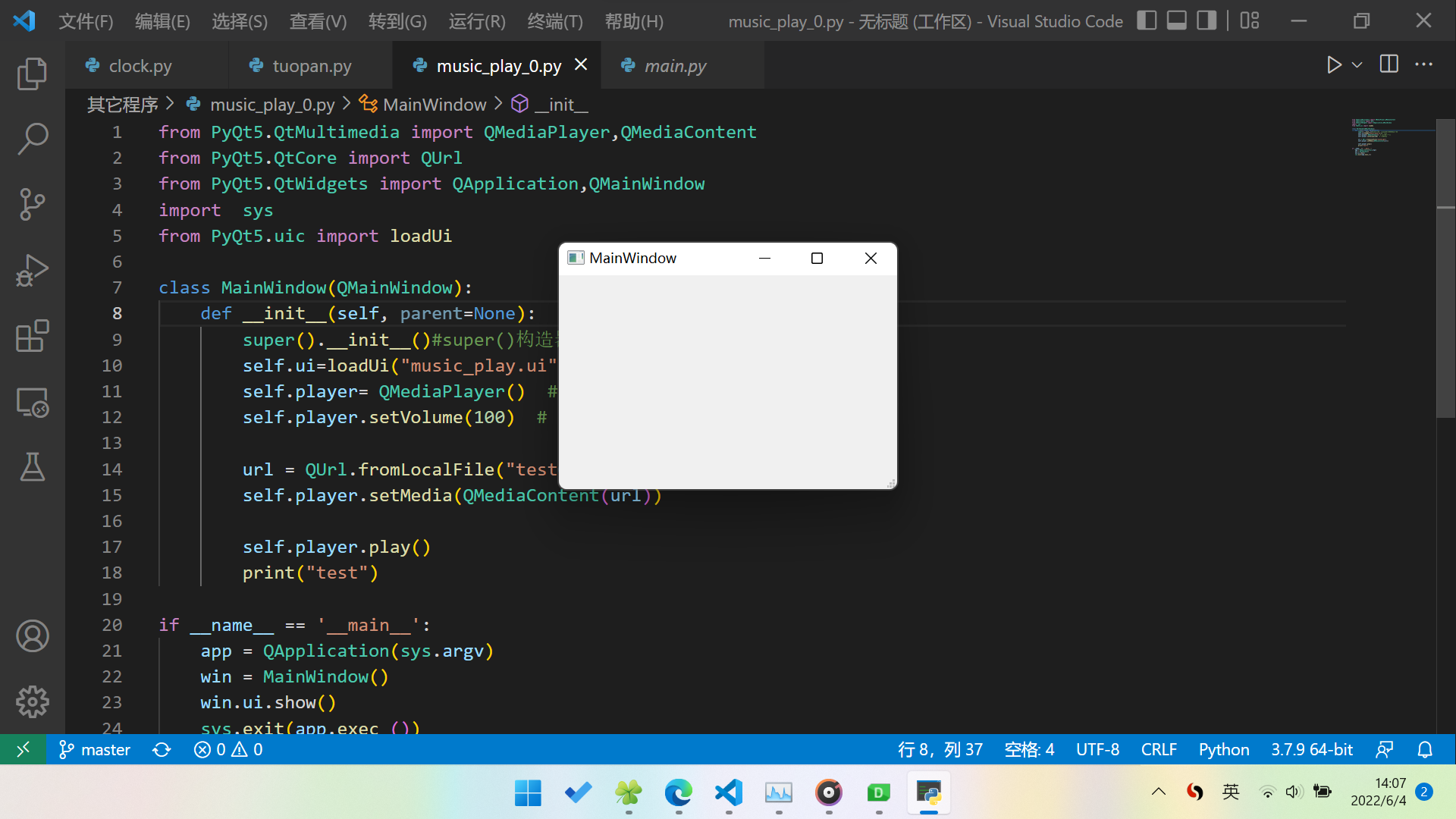
Task: Open the Search view in activity bar
Action: [x=32, y=139]
